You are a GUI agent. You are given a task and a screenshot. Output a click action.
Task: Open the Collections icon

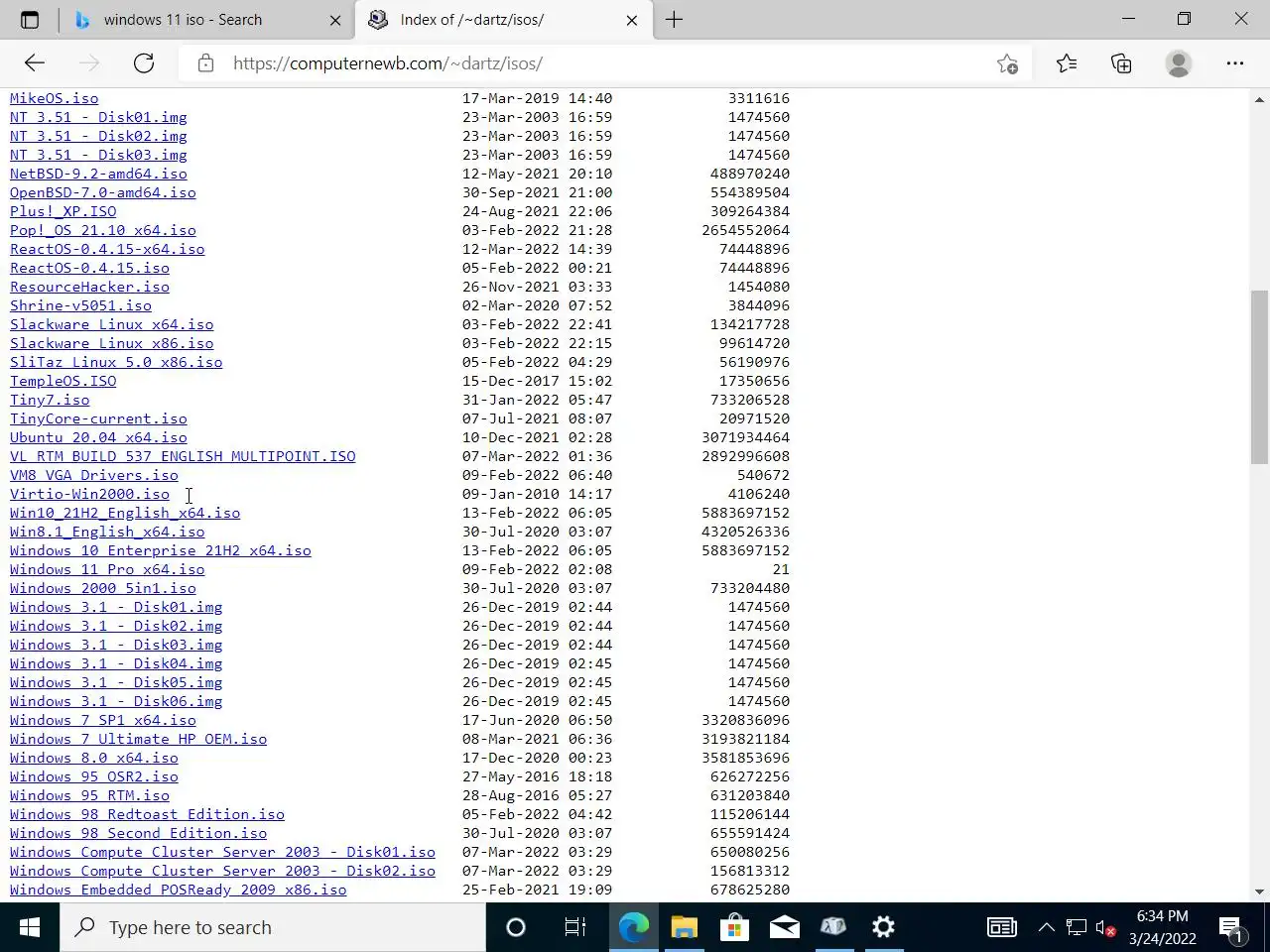tap(1122, 63)
